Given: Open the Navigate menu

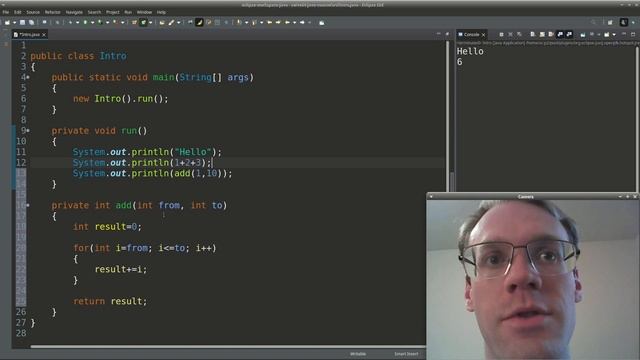Looking at the screenshot, I should pos(74,12).
